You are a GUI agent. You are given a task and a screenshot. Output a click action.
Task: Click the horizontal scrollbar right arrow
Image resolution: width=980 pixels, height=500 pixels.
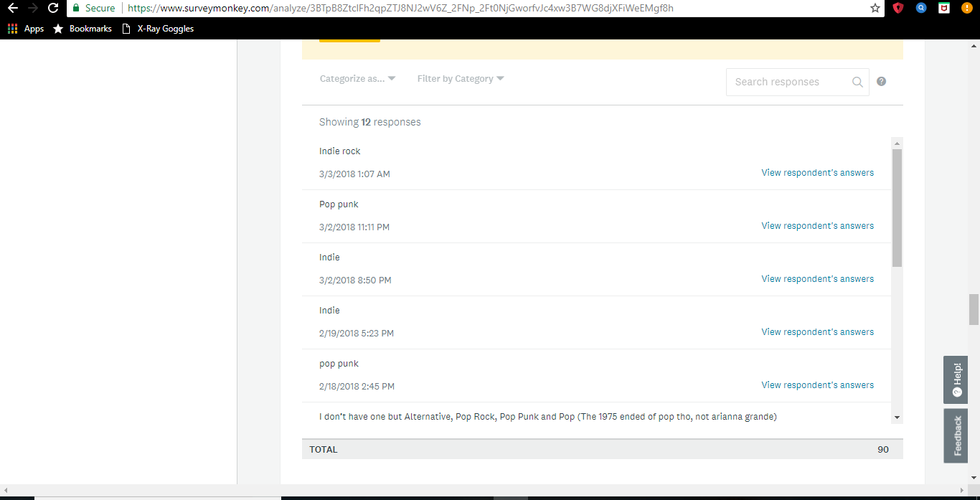coord(963,491)
